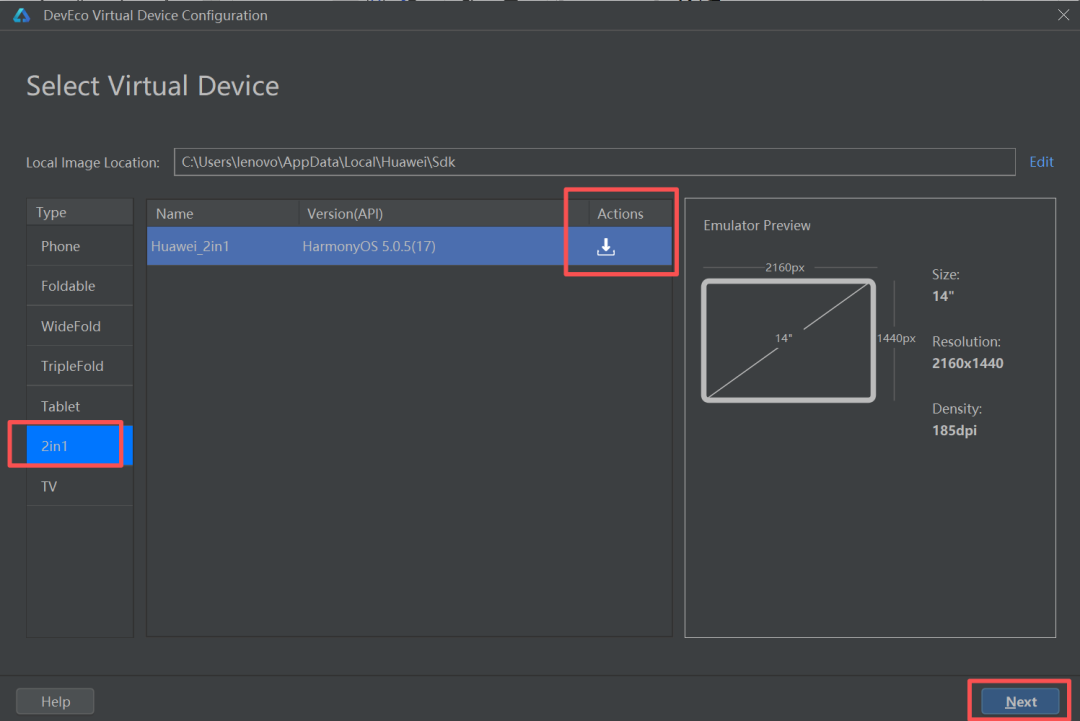
Task: Click the Select Virtual Device heading
Action: tap(152, 86)
